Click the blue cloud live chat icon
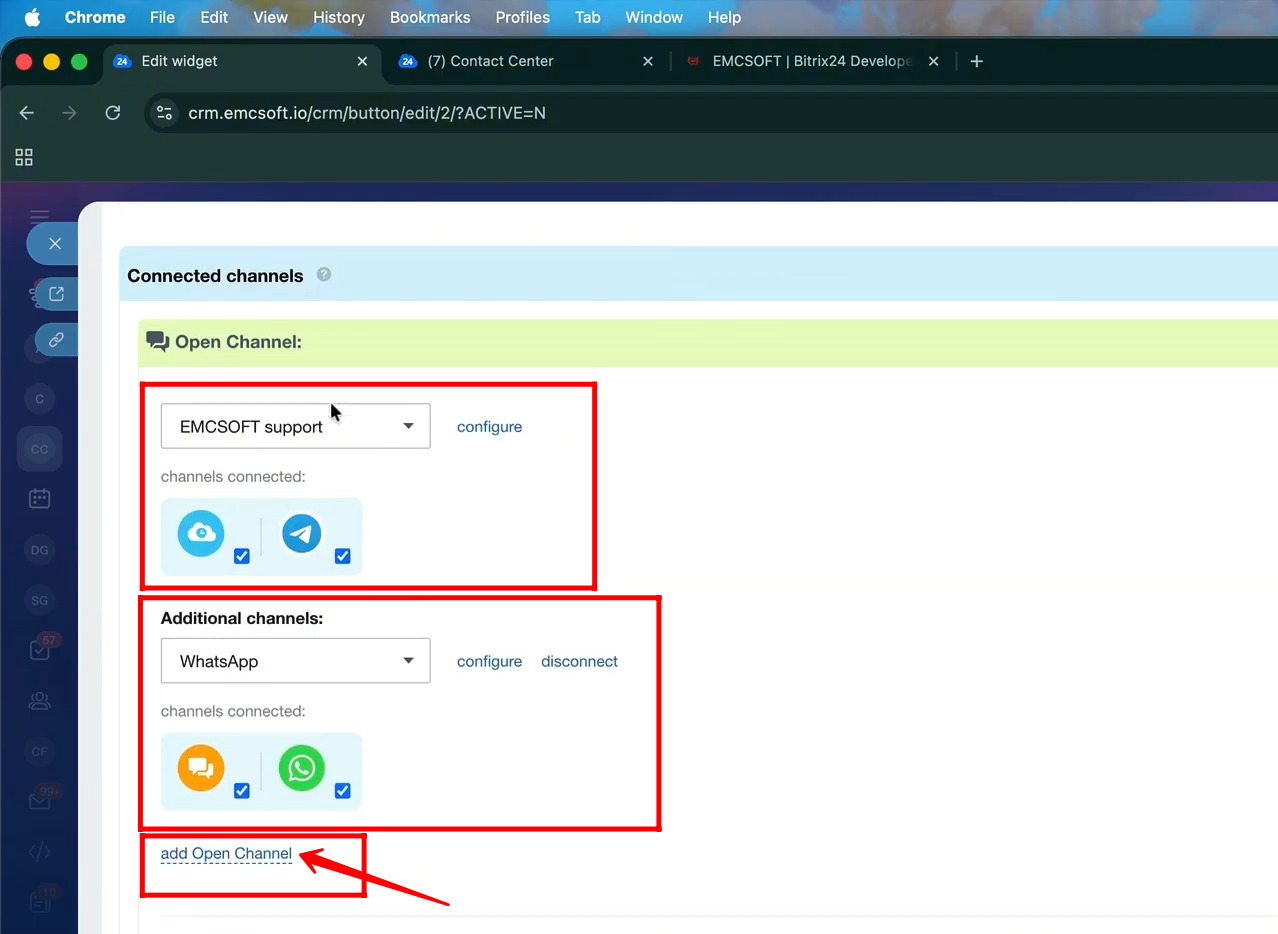1278x934 pixels. click(x=201, y=533)
